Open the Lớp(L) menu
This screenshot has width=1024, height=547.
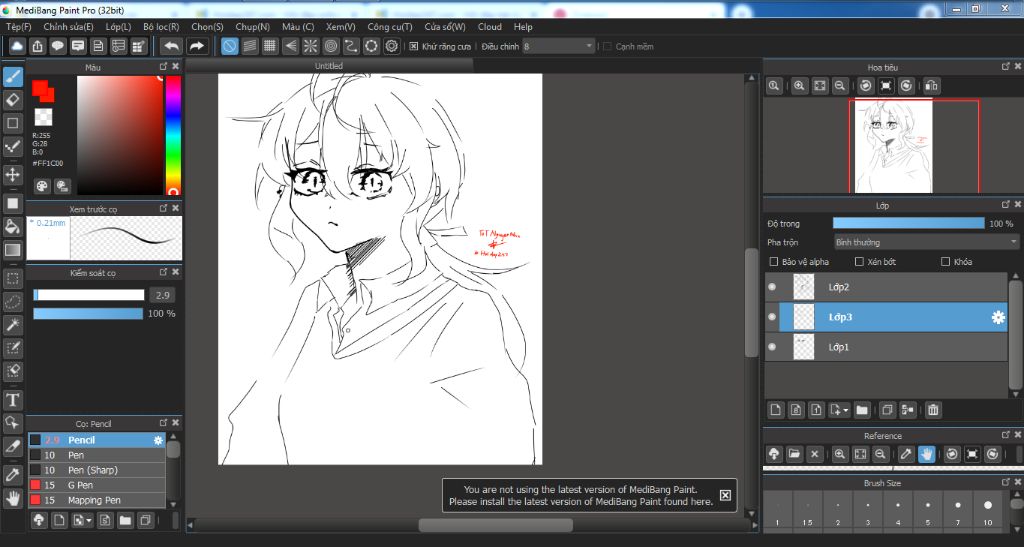[x=118, y=27]
